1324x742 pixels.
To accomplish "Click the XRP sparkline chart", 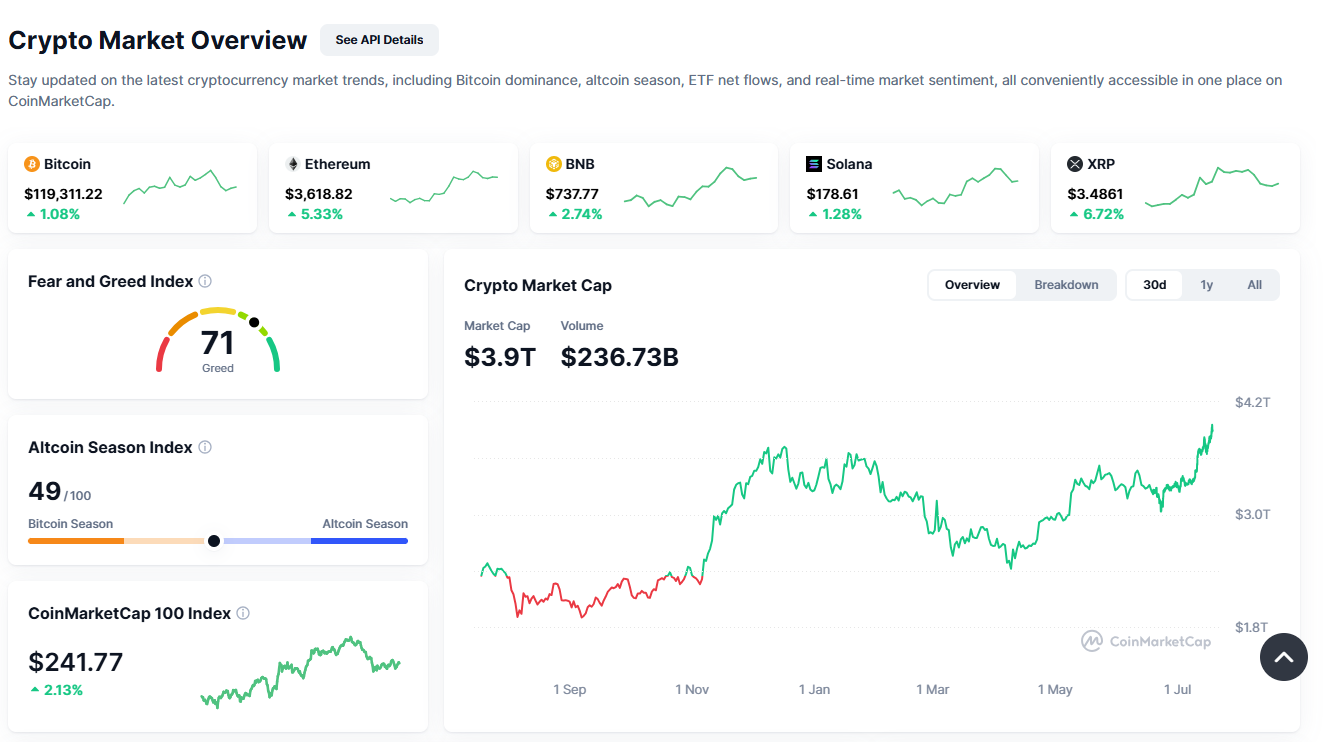I will [x=1212, y=186].
